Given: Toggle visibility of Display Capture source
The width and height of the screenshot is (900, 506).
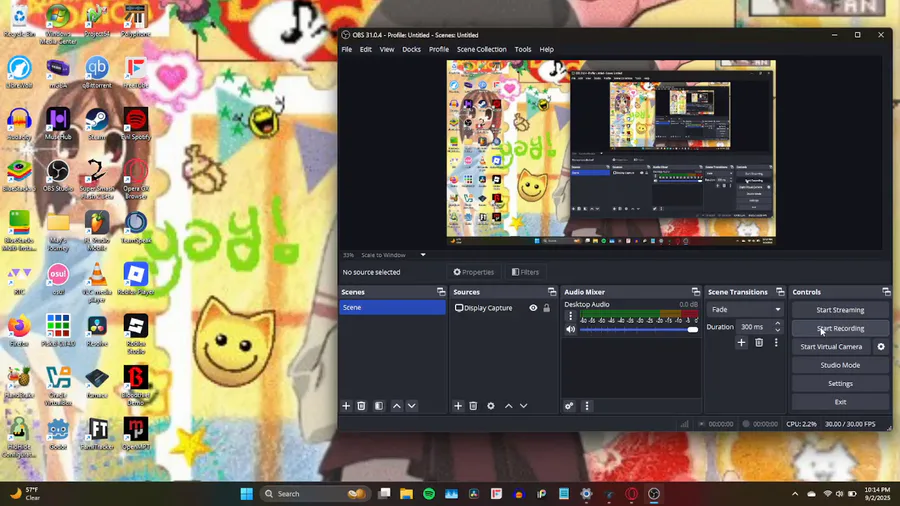Looking at the screenshot, I should coord(533,308).
